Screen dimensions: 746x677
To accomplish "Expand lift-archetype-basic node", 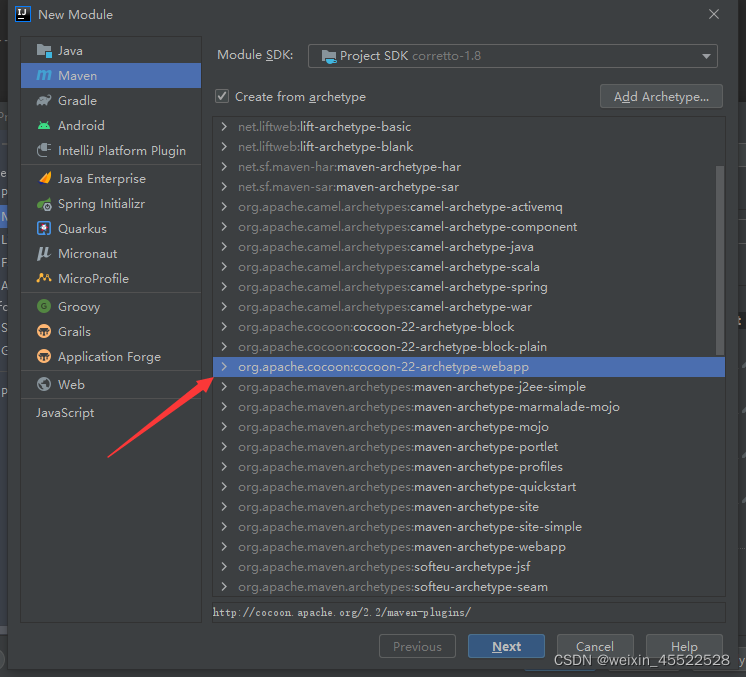I will (x=224, y=127).
